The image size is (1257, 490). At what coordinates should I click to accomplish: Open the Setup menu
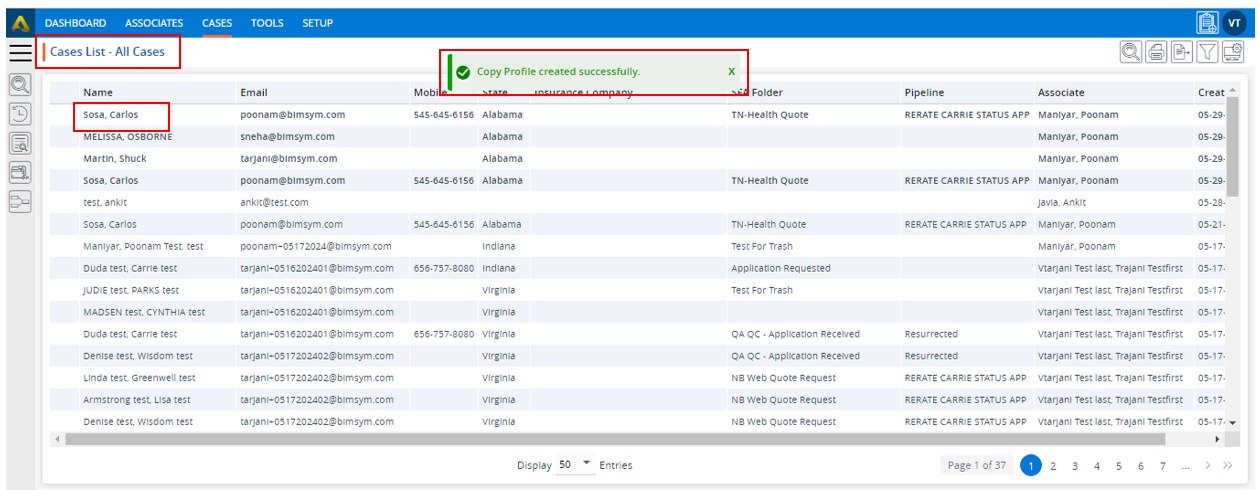tap(318, 23)
